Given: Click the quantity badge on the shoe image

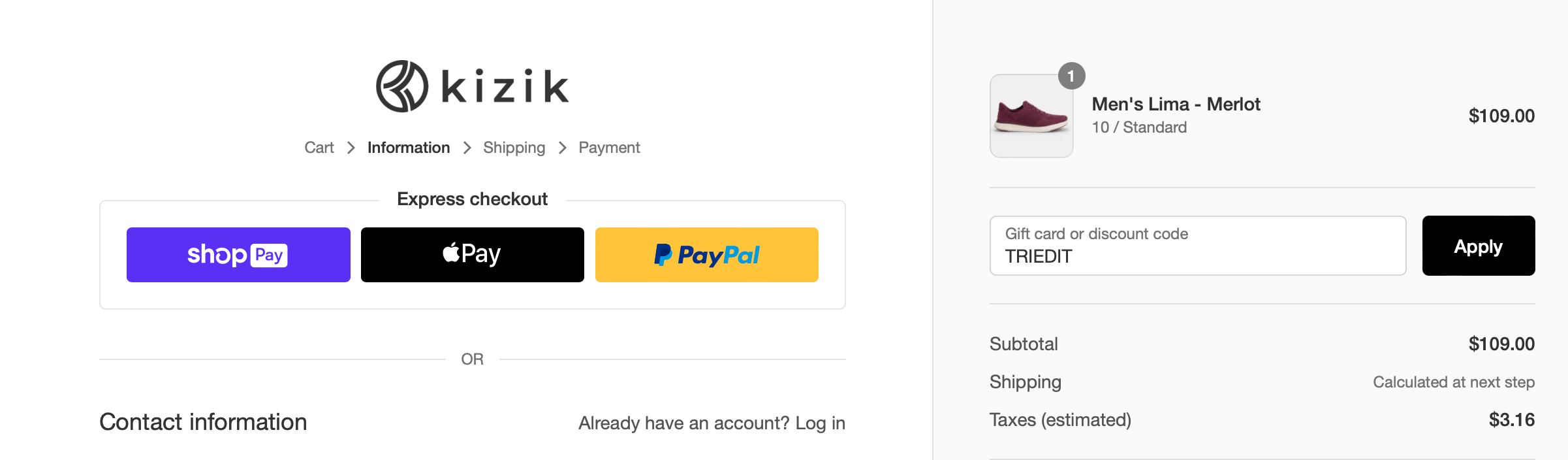Looking at the screenshot, I should [1071, 76].
